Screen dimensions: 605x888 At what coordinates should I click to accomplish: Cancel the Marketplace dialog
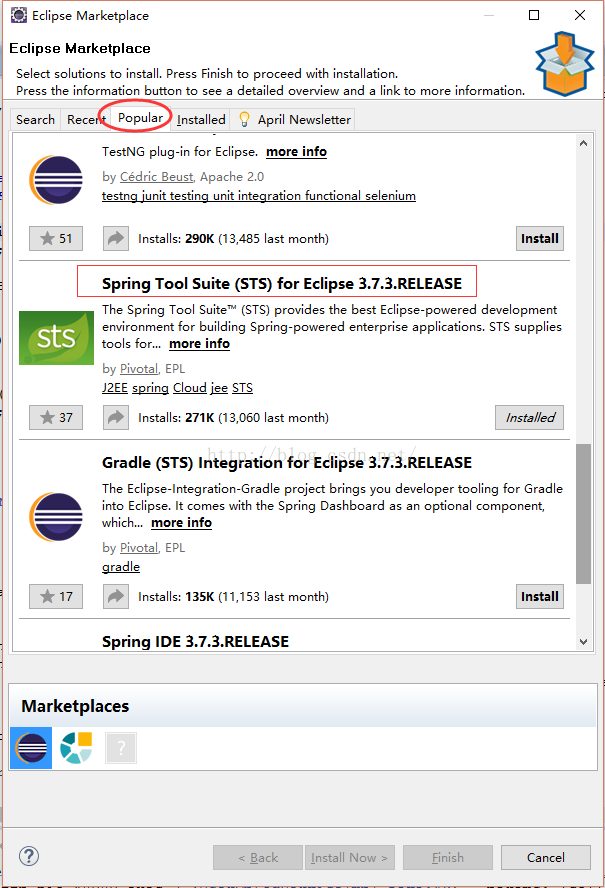coord(546,857)
